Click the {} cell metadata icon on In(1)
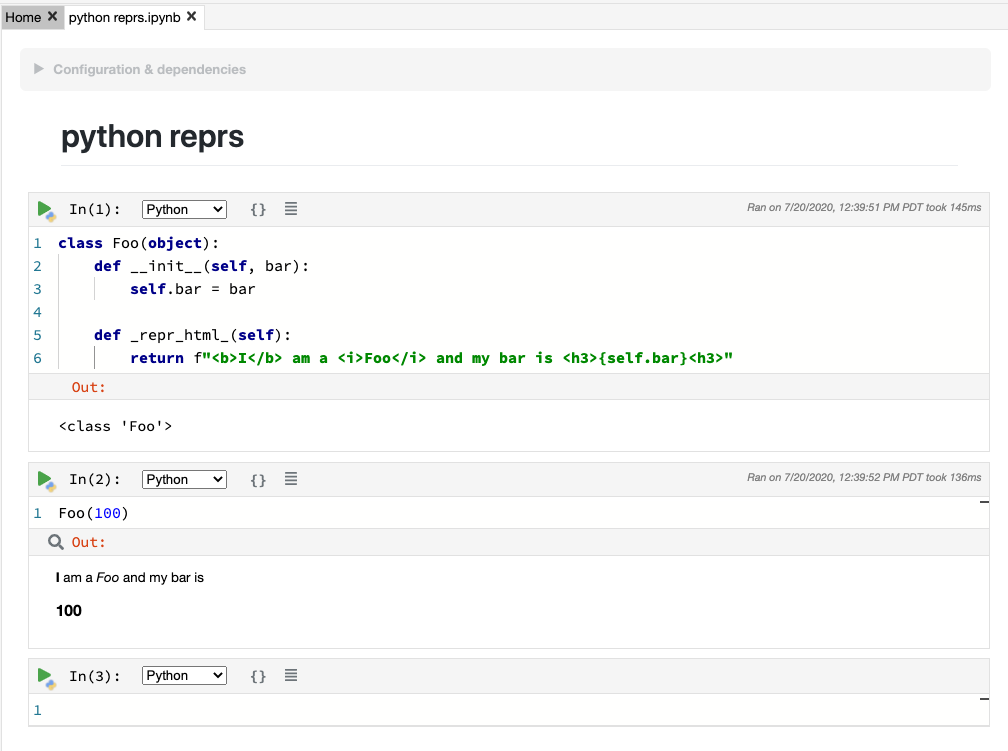 258,209
